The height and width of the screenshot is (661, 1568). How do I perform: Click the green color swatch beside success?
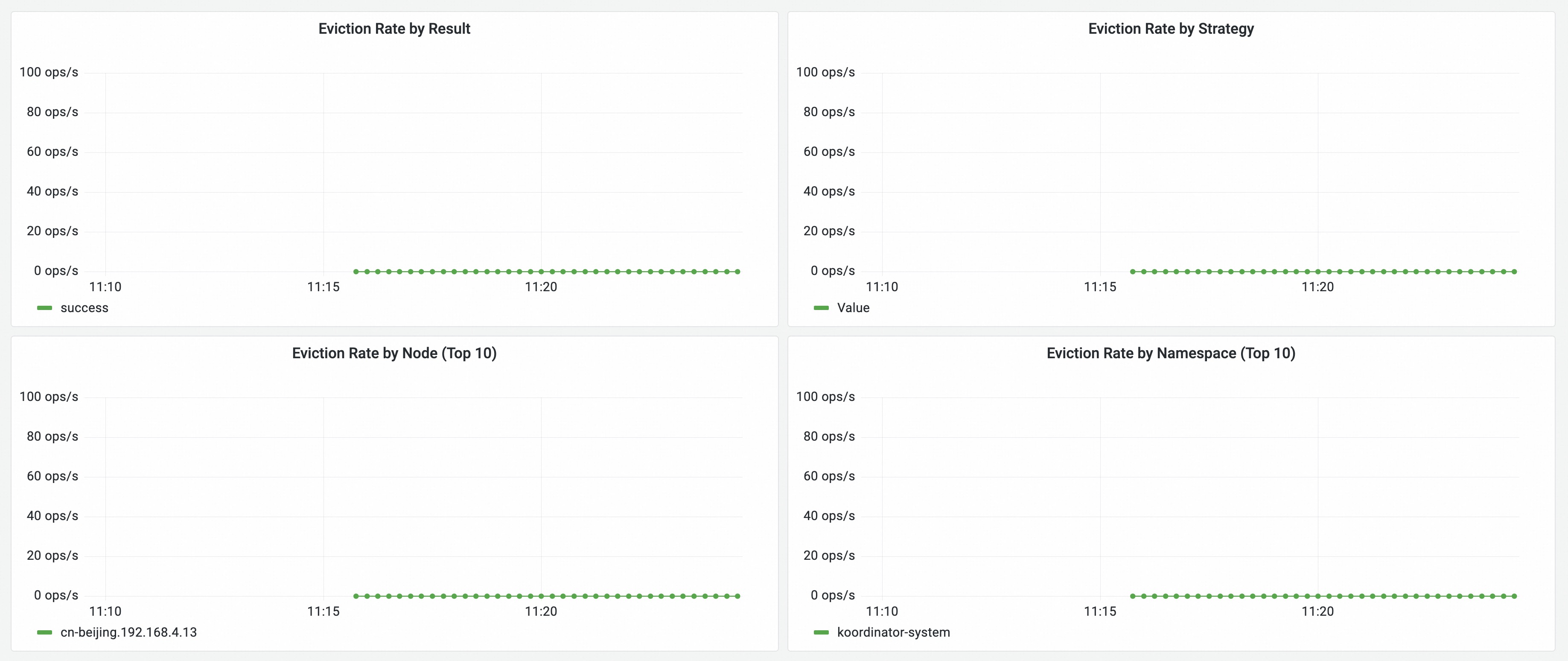(x=44, y=308)
